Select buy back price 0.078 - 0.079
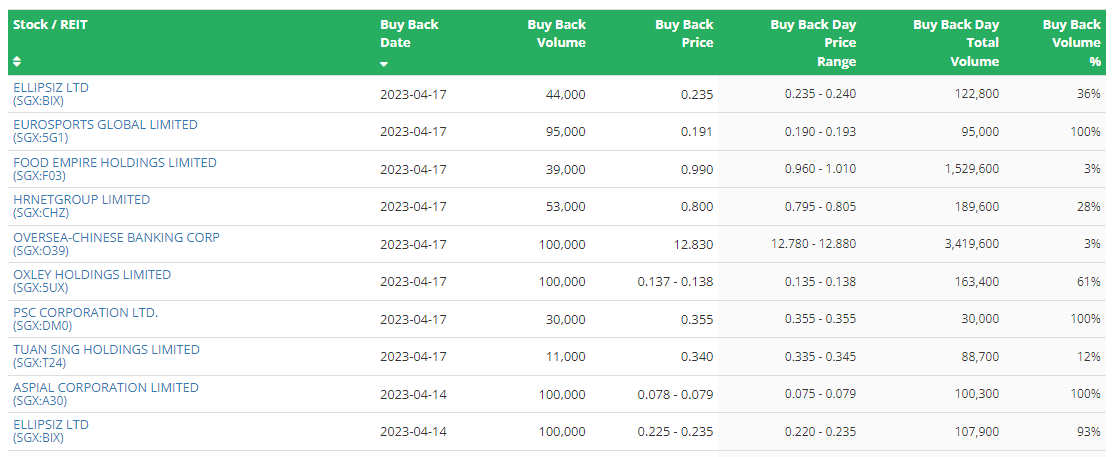 [x=675, y=394]
